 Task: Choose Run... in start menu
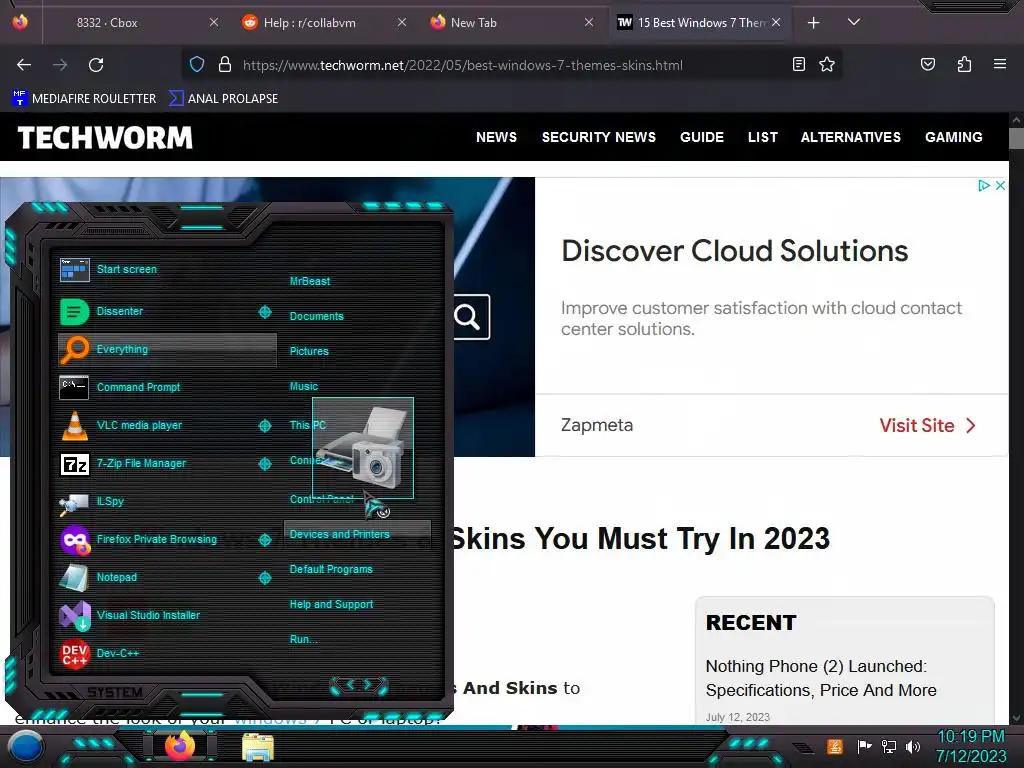coord(304,639)
